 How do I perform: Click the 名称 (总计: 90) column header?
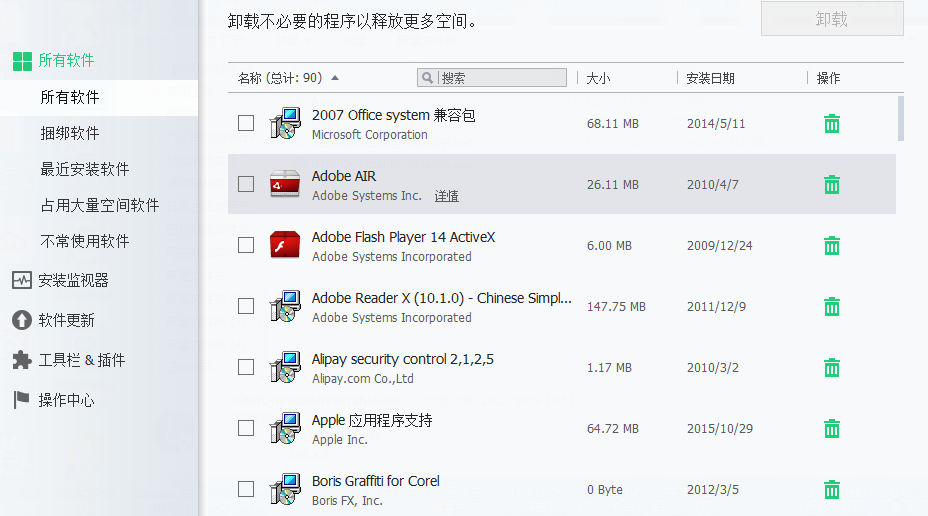click(x=279, y=78)
